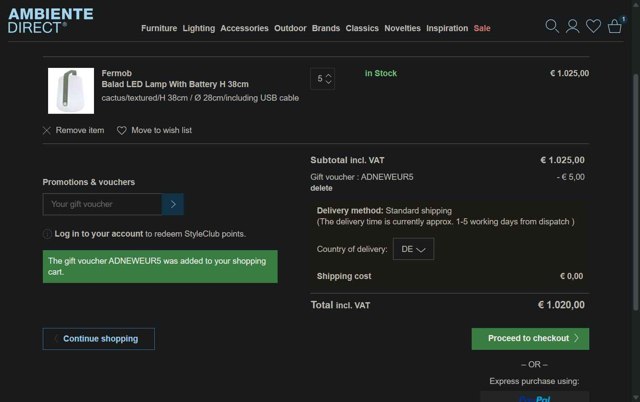Image resolution: width=640 pixels, height=402 pixels.
Task: Click the voucher discount - € 5,00 value
Action: tap(571, 177)
